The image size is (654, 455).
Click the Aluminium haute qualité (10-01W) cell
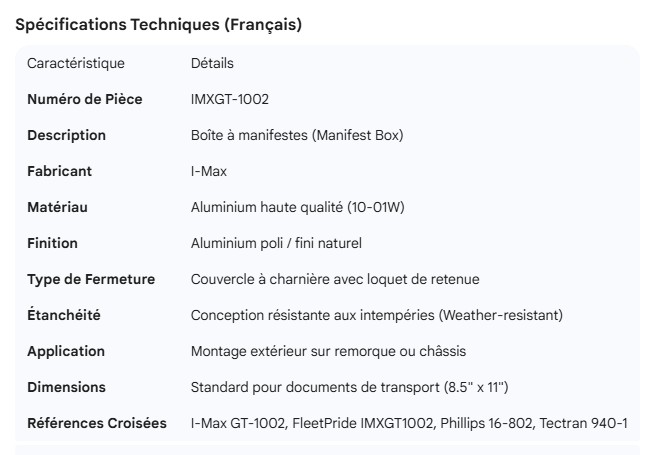click(x=296, y=207)
